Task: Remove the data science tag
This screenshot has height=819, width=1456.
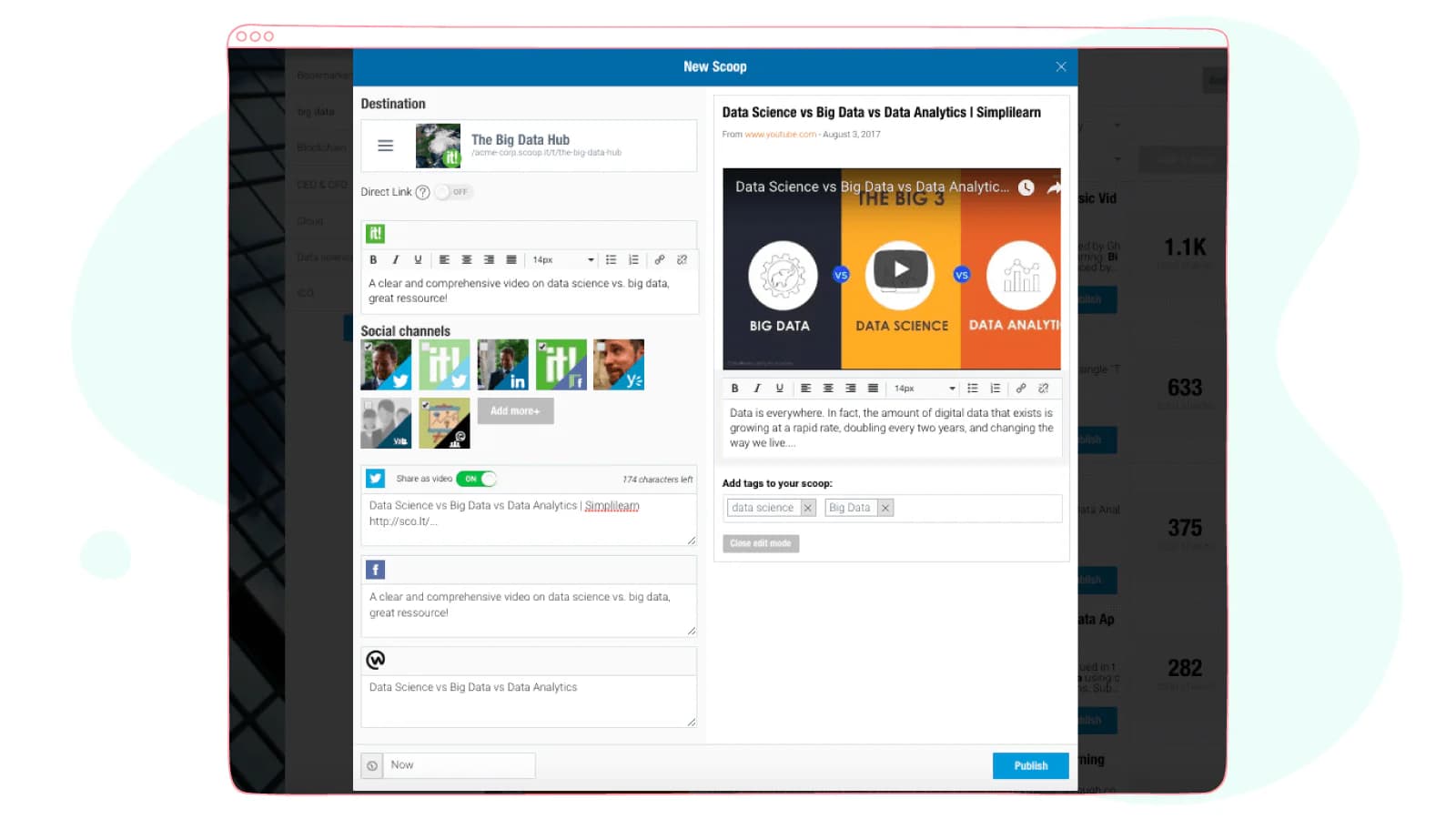Action: [807, 508]
